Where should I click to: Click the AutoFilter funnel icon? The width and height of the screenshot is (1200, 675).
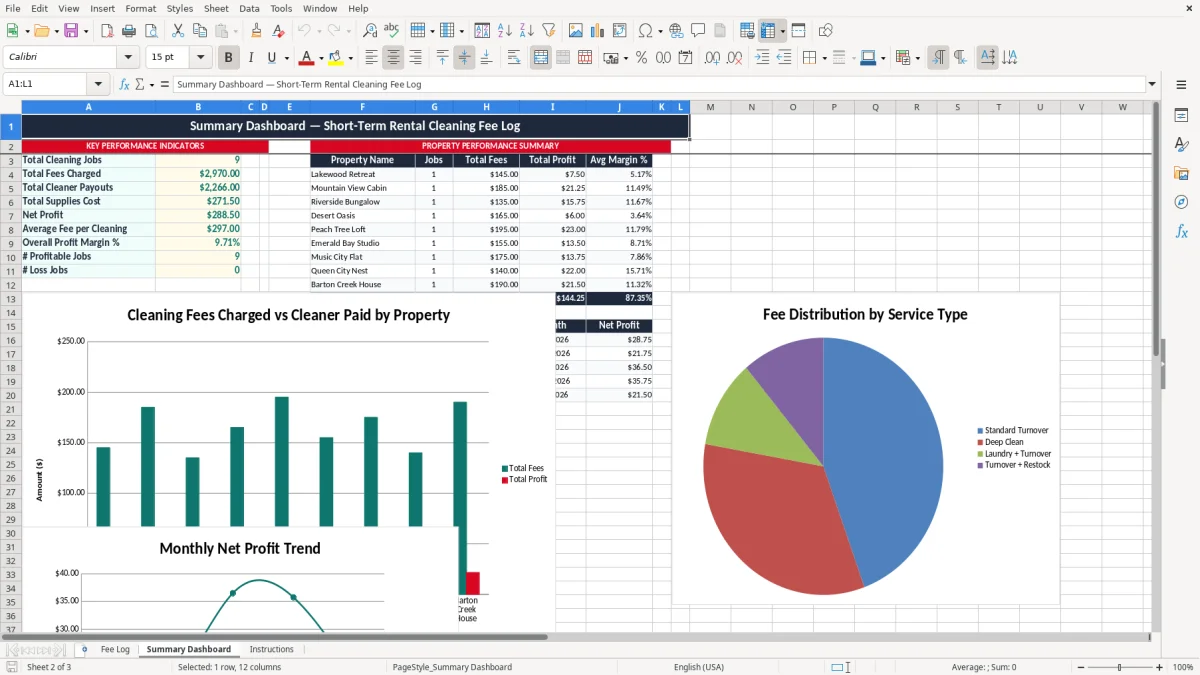[x=548, y=31]
